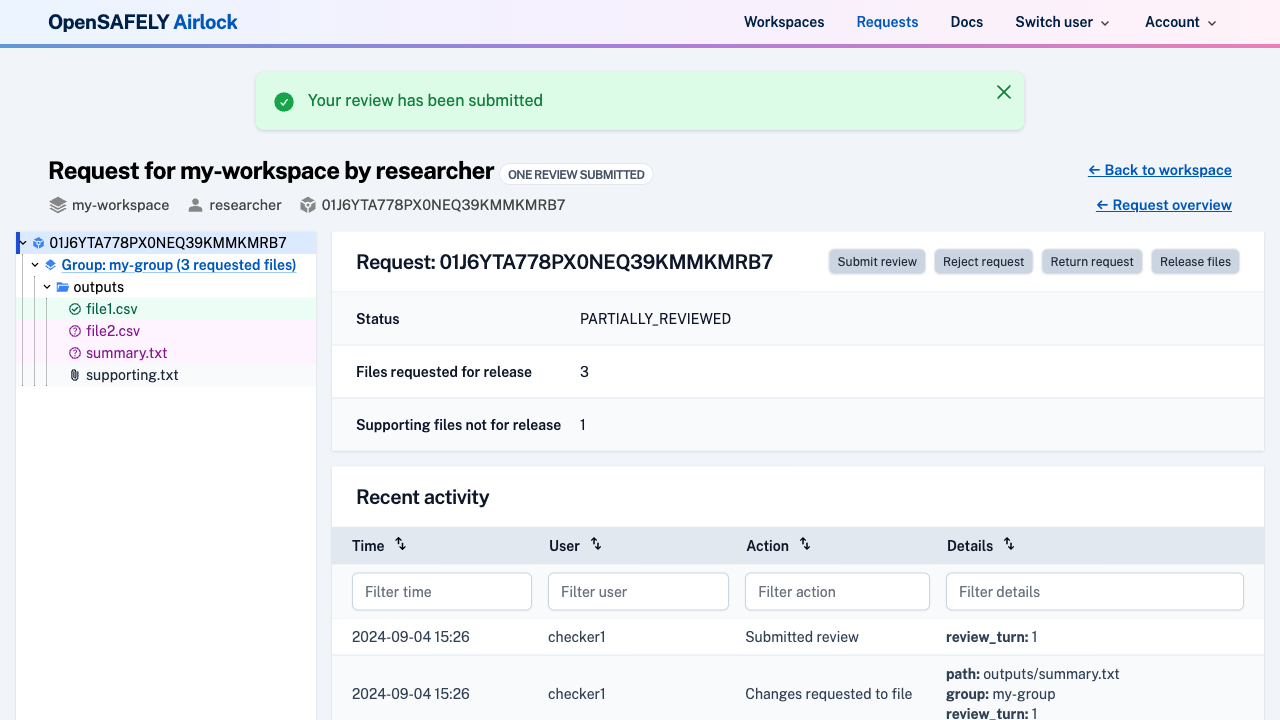Click the Return request button

[x=1092, y=262]
